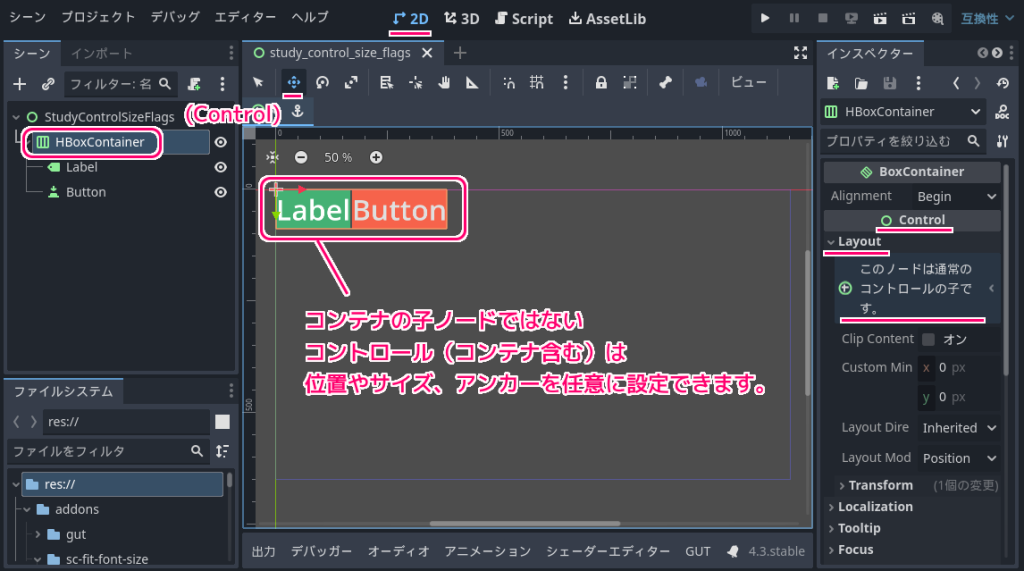Screen dimensions: 1024x571
Task: Select the Pan Mode hand tool
Action: pyautogui.click(x=444, y=82)
